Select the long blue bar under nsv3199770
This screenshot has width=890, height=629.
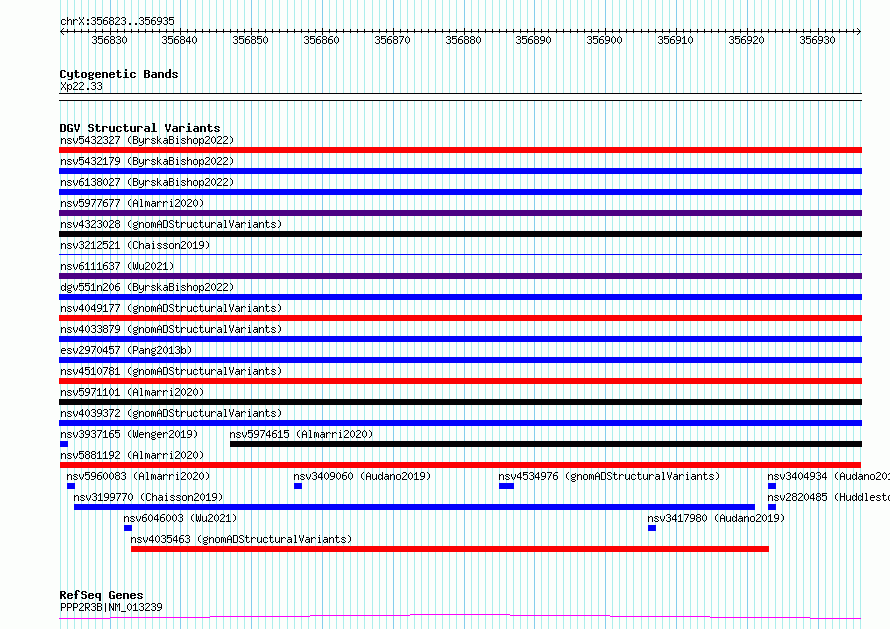pos(414,507)
